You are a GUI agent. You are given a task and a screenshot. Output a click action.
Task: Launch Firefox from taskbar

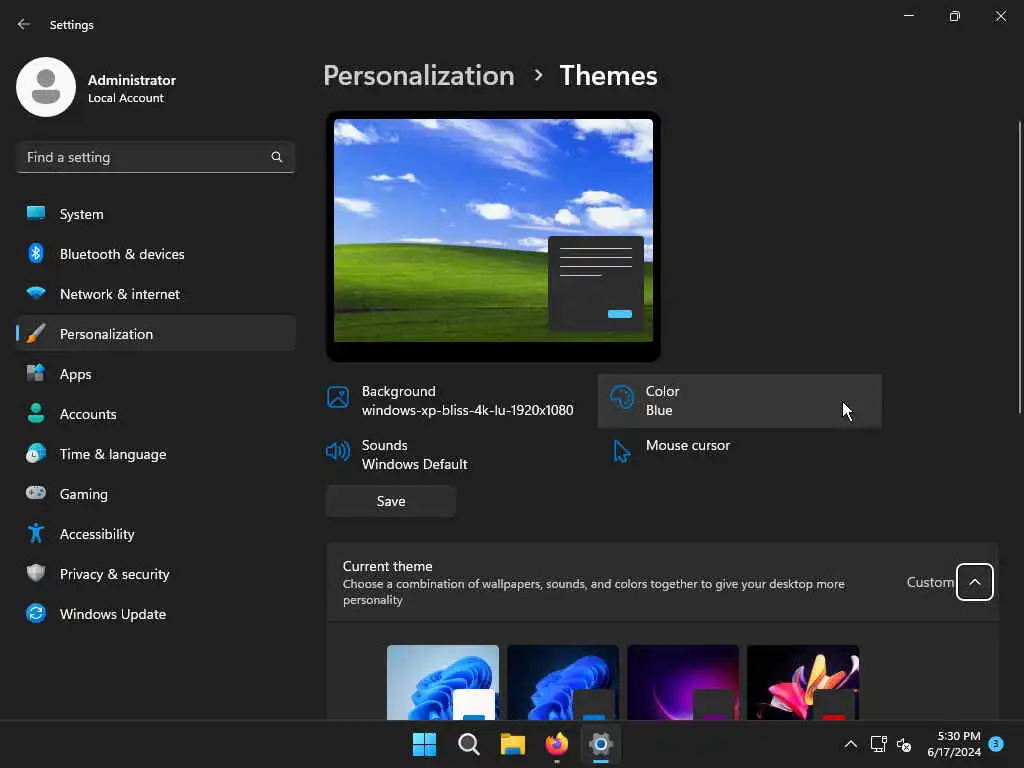coord(557,744)
